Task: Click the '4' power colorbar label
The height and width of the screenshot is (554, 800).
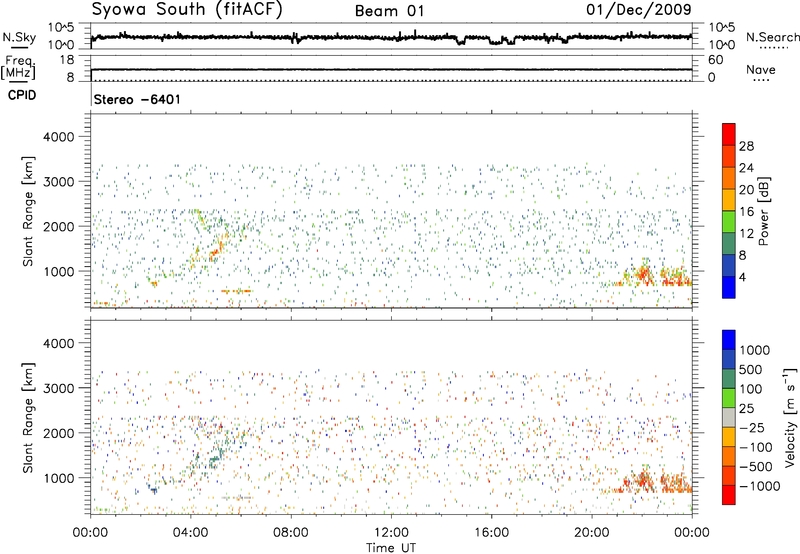Action: tap(742, 277)
